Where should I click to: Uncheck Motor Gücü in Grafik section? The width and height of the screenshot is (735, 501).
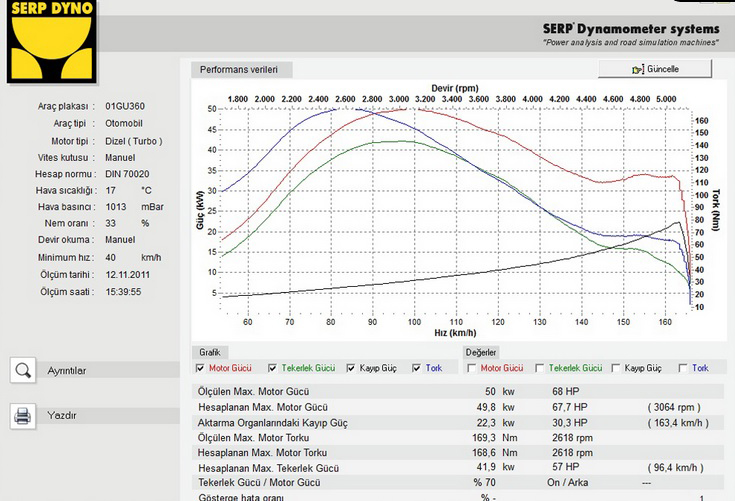click(200, 368)
